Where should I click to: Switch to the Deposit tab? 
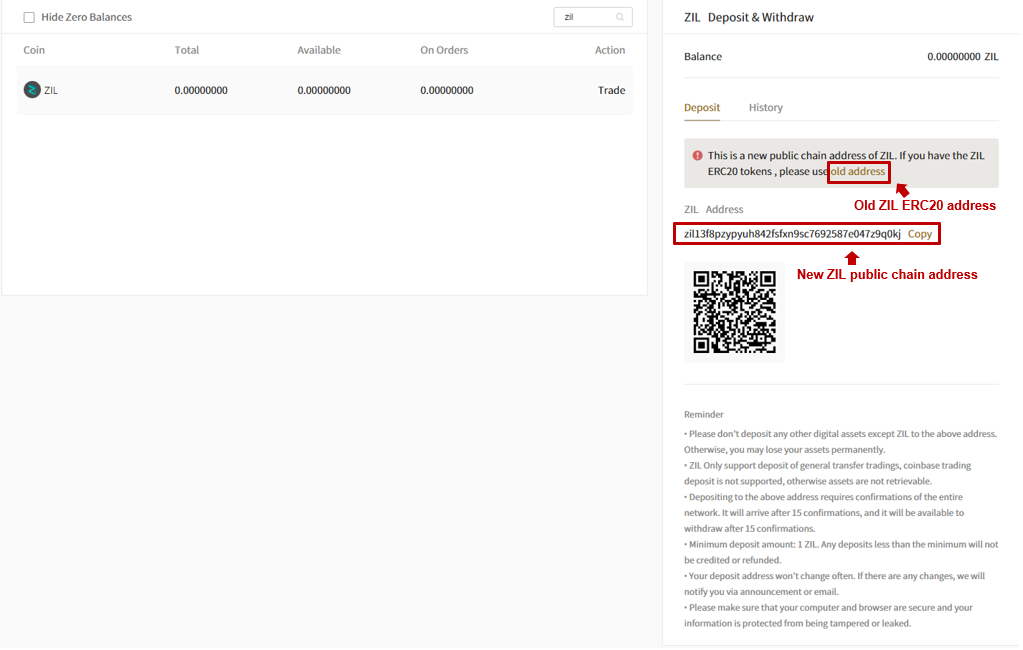point(702,108)
